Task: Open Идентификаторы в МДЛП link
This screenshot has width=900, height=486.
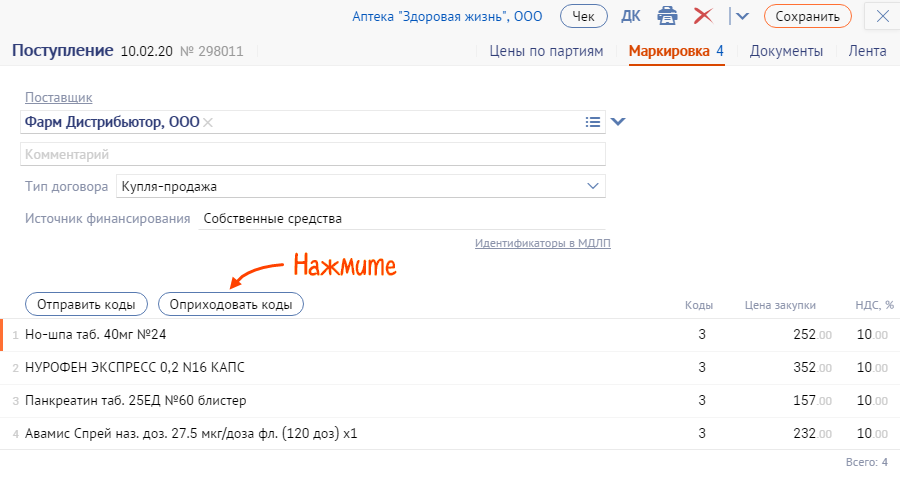Action: click(542, 243)
